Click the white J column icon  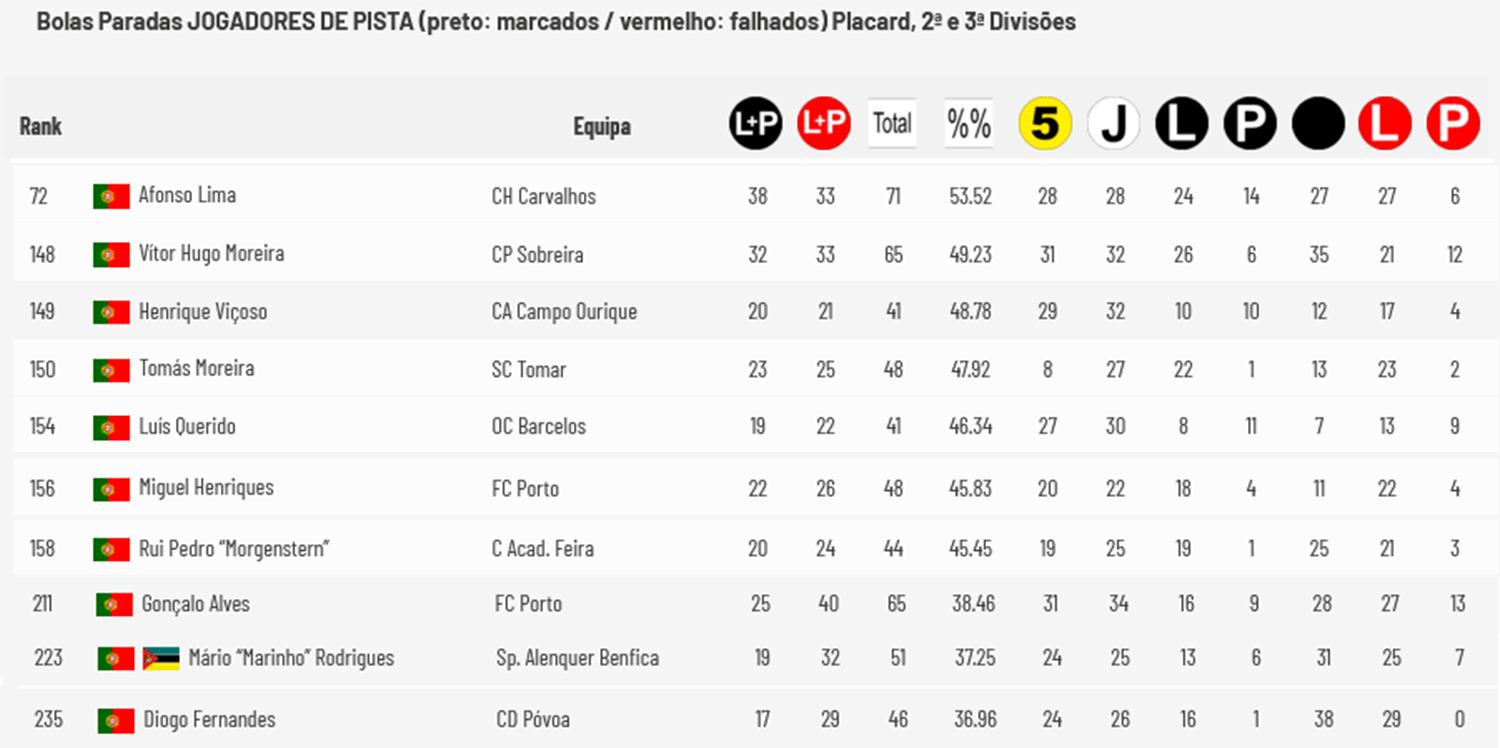(x=1114, y=125)
